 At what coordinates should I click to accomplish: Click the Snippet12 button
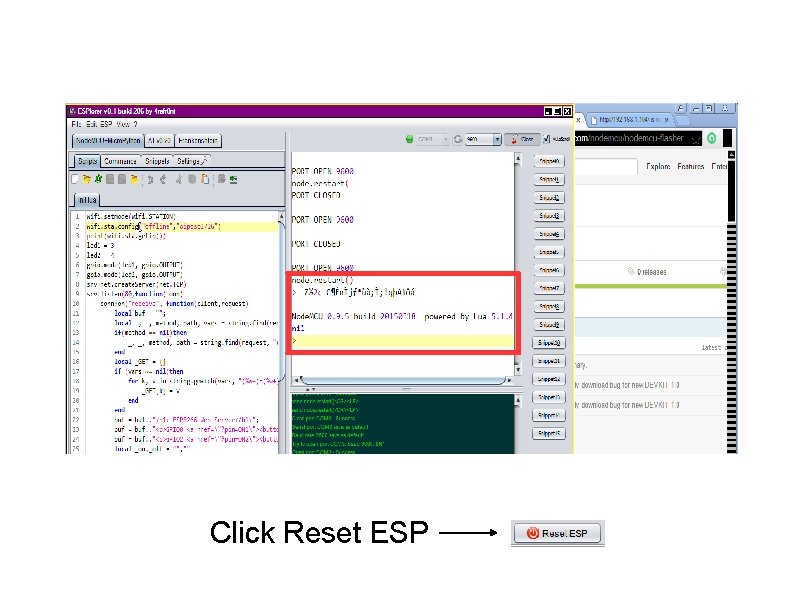click(x=549, y=379)
